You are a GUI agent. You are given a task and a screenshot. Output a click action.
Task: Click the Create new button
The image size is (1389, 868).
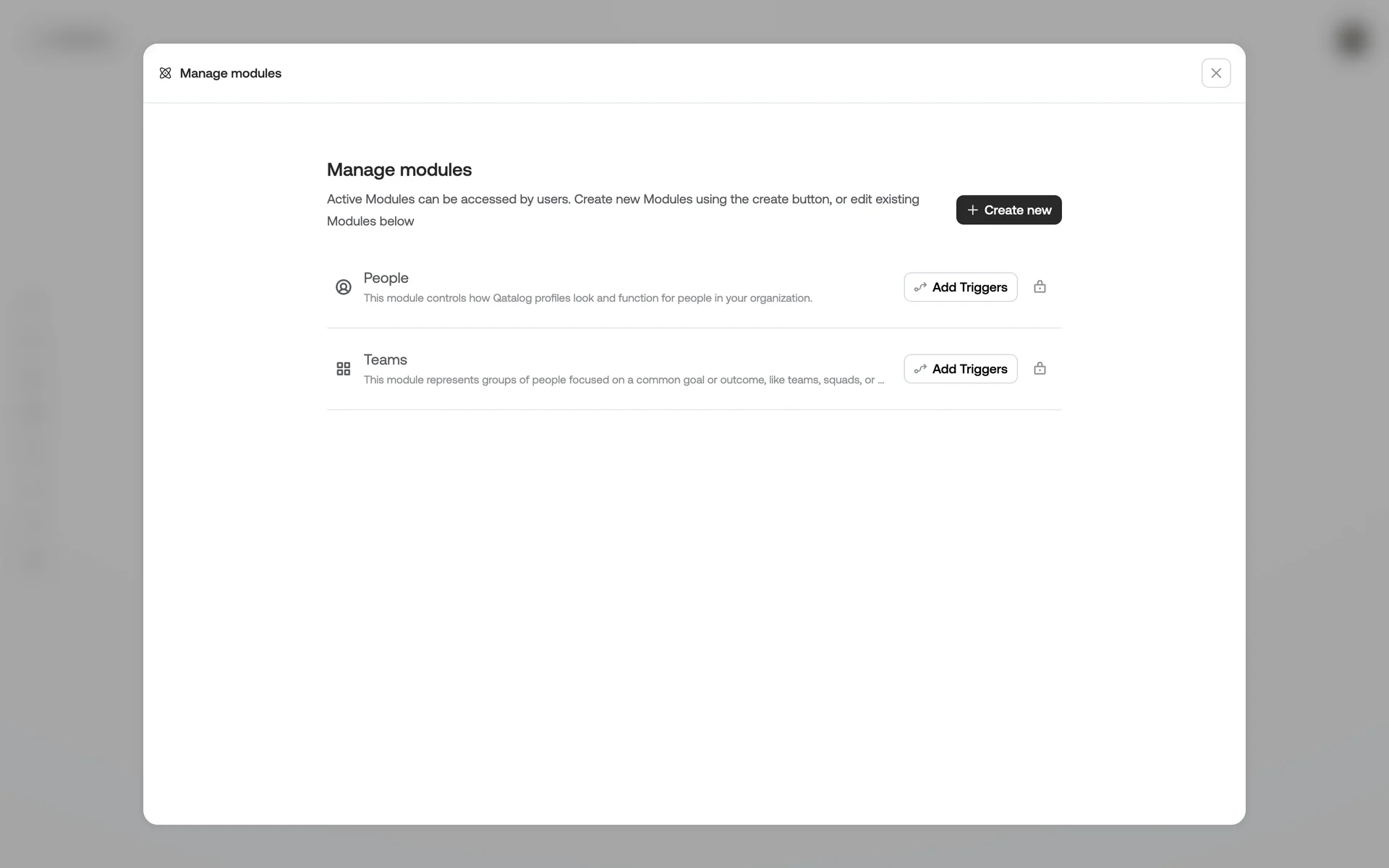point(1008,210)
